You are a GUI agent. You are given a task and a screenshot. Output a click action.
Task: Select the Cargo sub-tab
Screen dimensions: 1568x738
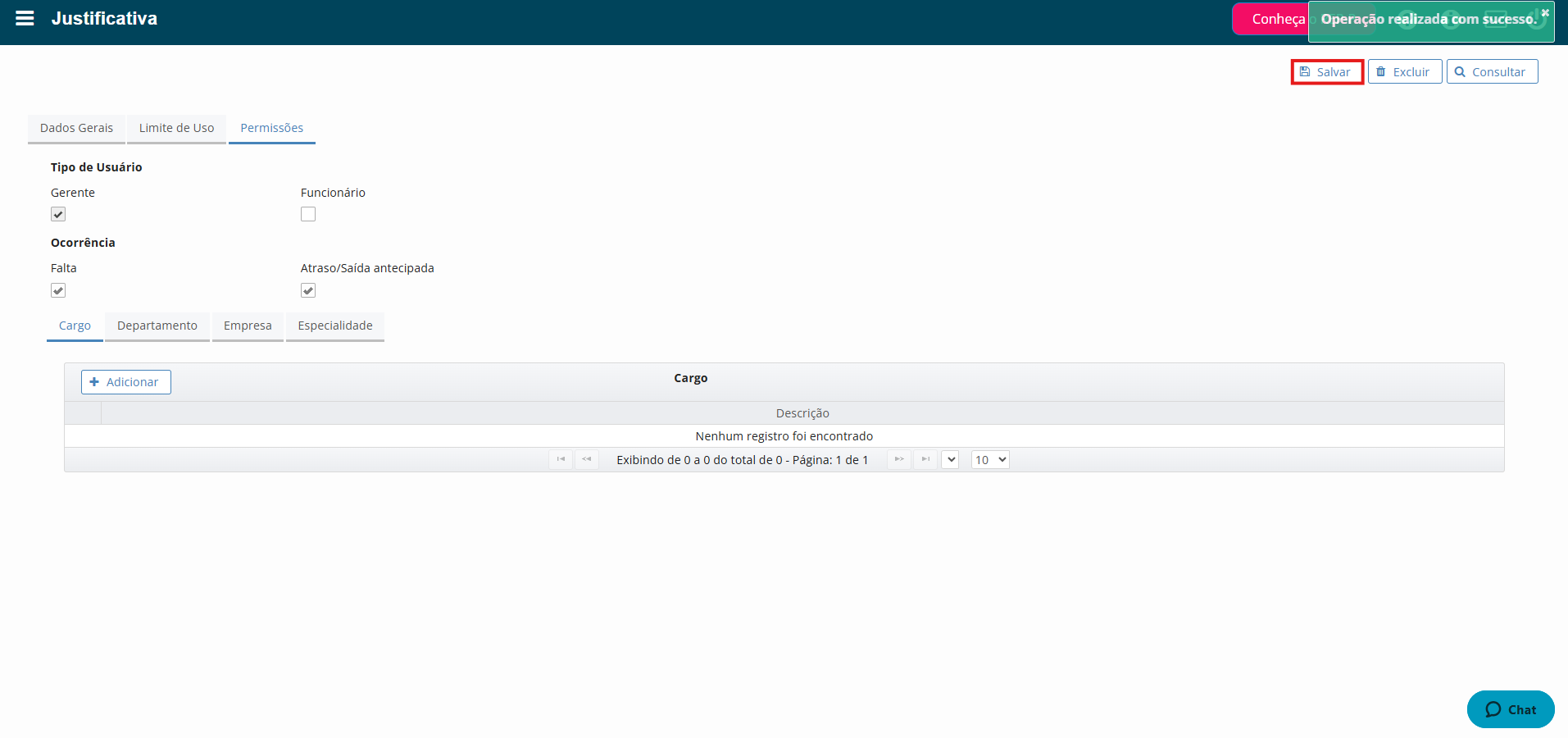coord(75,326)
